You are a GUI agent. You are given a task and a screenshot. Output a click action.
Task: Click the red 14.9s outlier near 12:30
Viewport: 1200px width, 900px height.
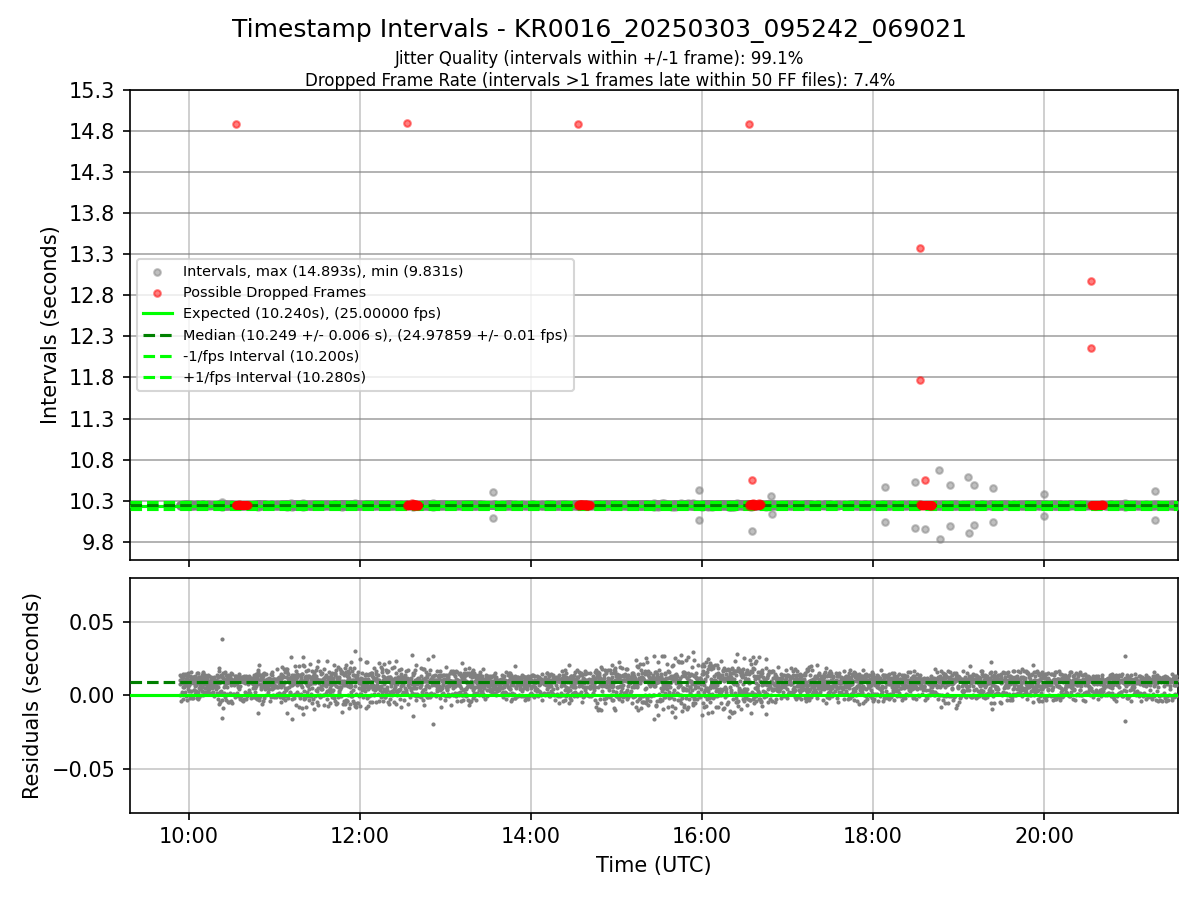point(407,123)
